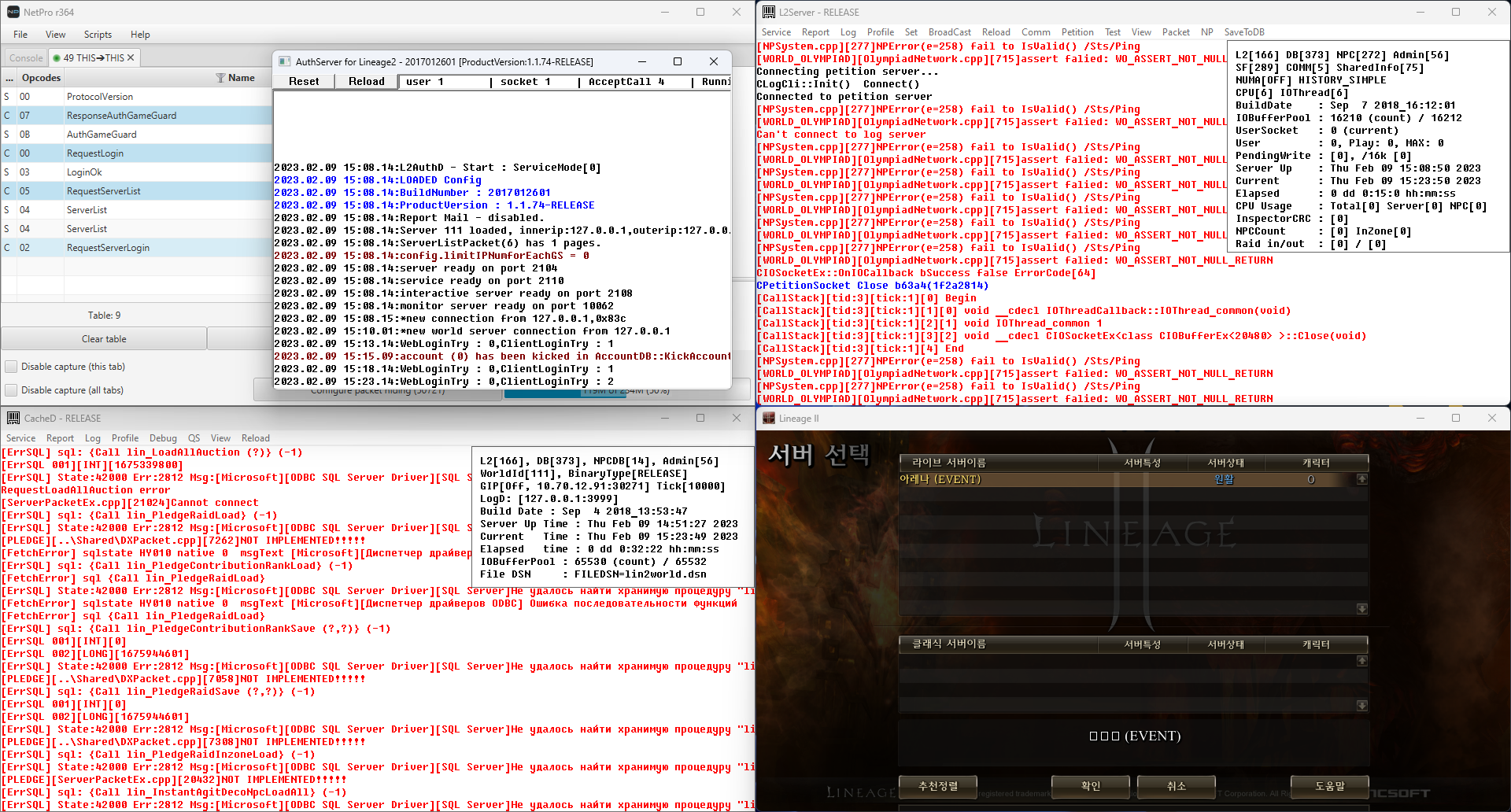Viewport: 1511px width, 812px height.
Task: Close the 49 THIS→THIS tab with its X
Action: click(x=131, y=57)
